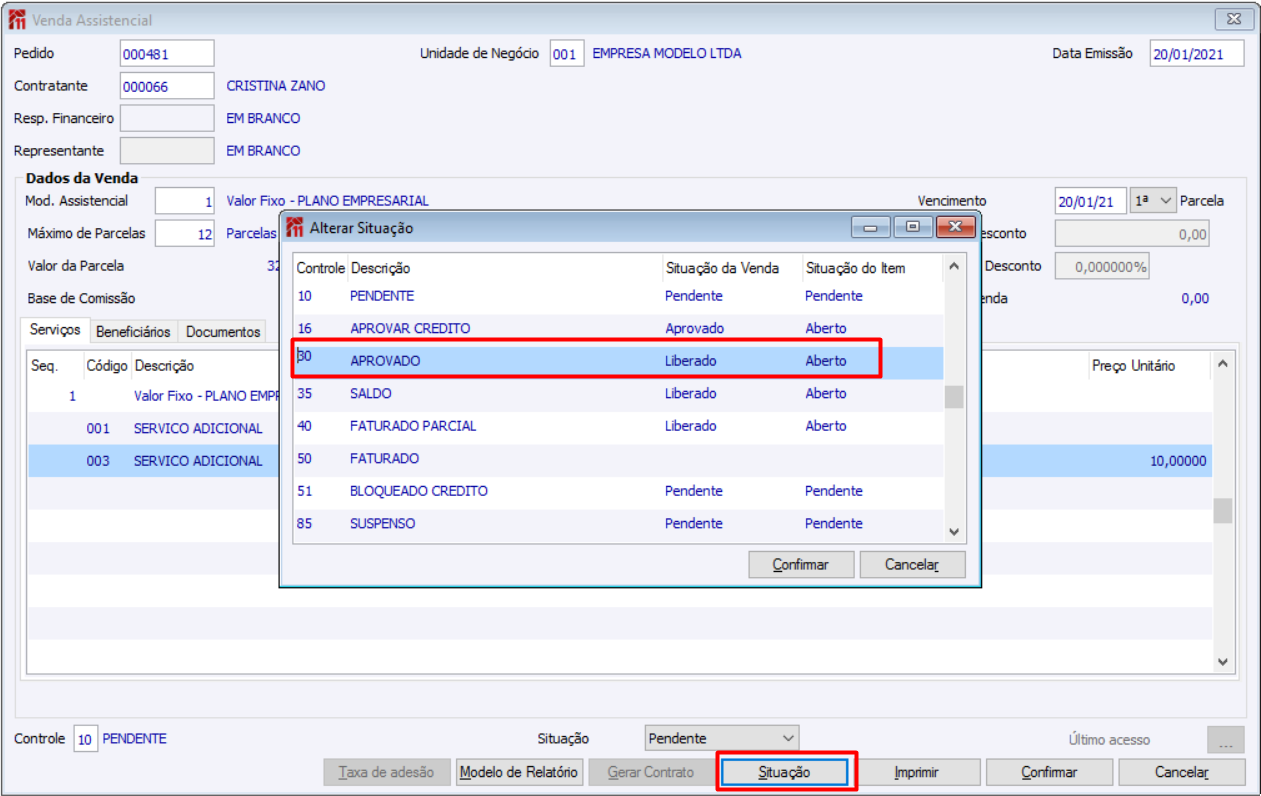
Task: Click the Representante input field
Action: pyautogui.click(x=167, y=150)
